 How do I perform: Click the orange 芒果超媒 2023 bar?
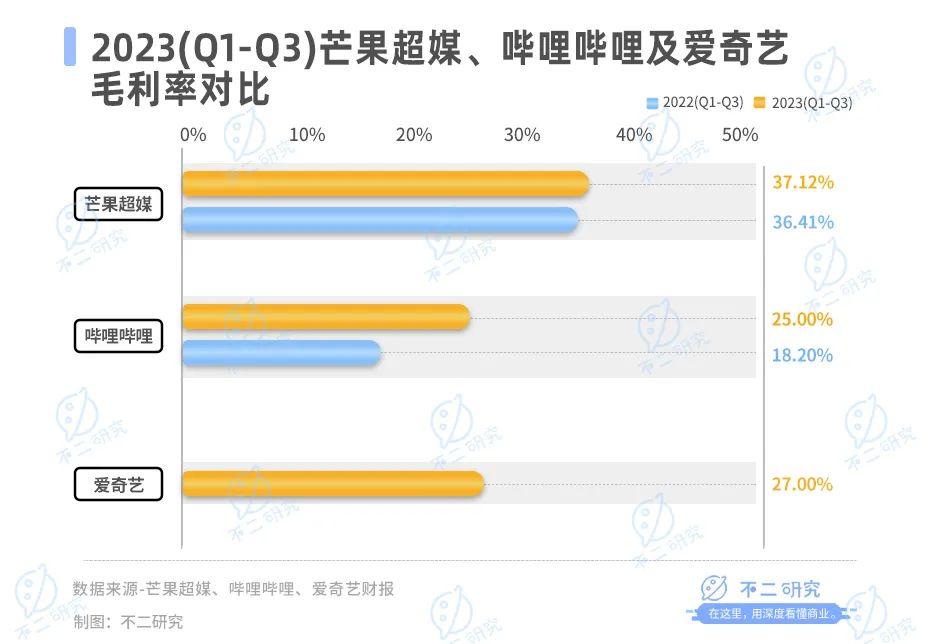pyautogui.click(x=385, y=183)
